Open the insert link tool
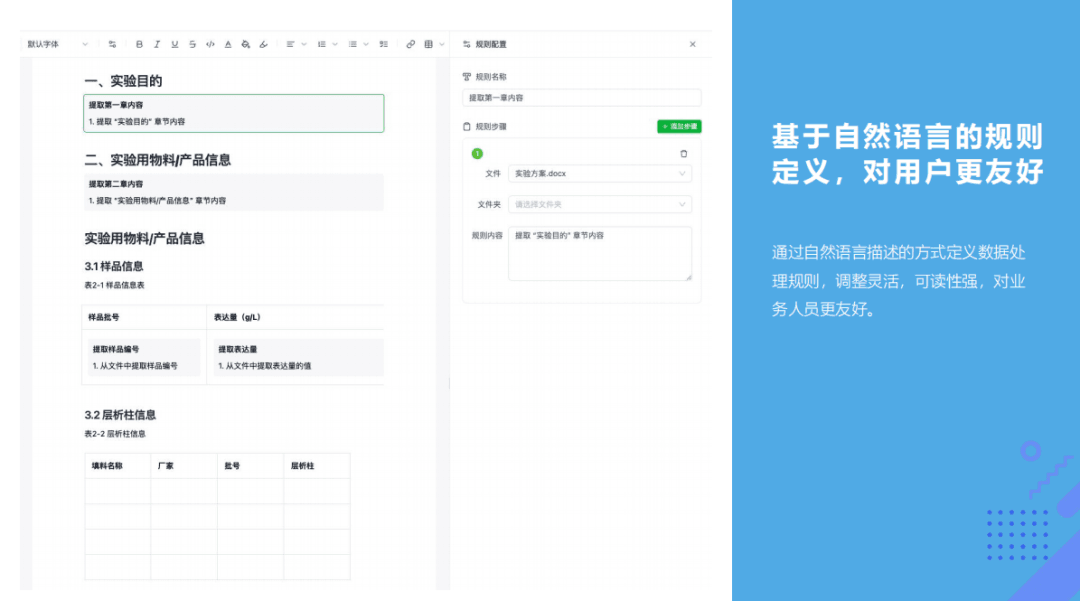This screenshot has height=601, width=1080. pos(410,44)
